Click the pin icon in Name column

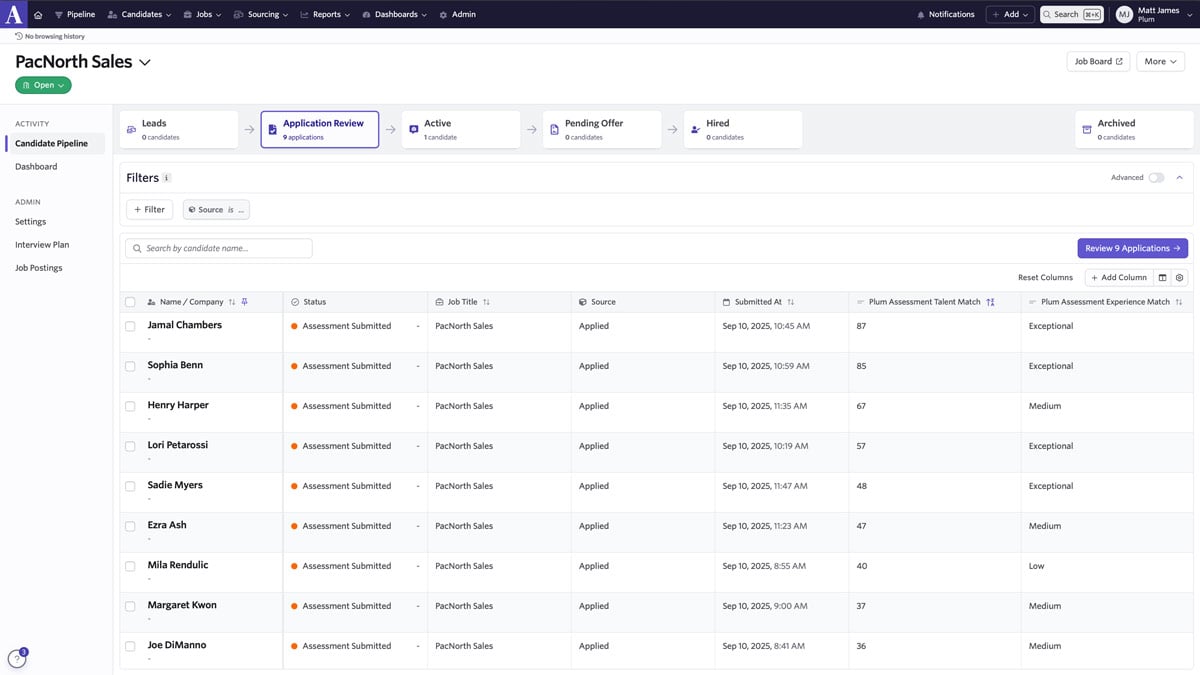(245, 302)
